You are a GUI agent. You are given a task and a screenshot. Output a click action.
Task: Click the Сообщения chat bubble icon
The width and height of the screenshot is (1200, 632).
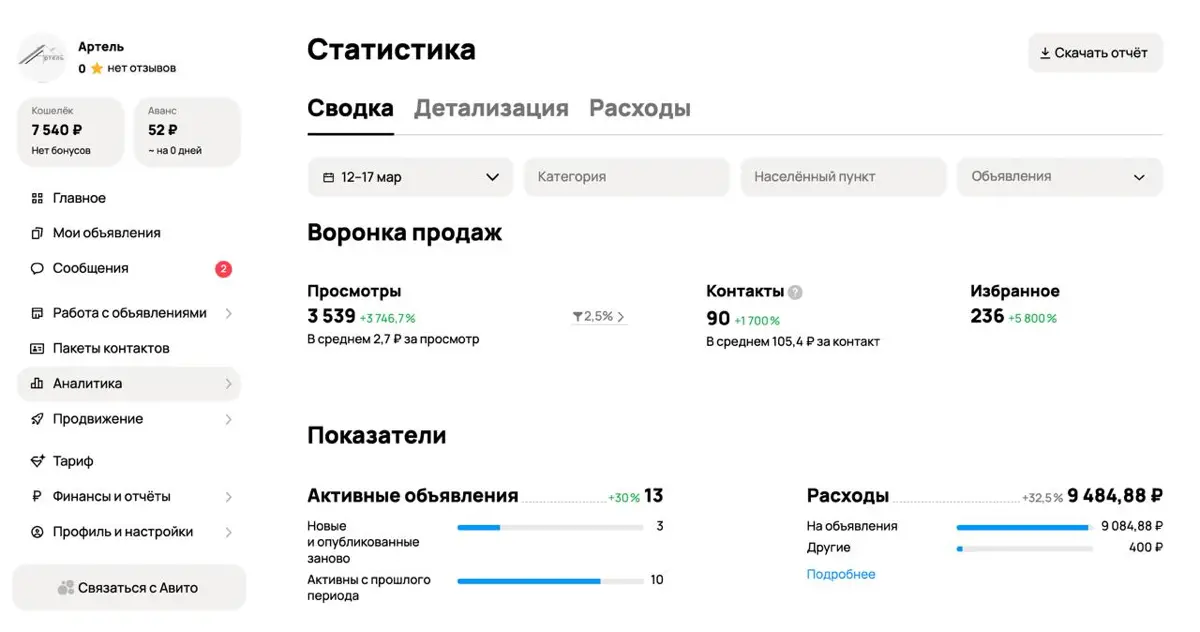coord(37,268)
